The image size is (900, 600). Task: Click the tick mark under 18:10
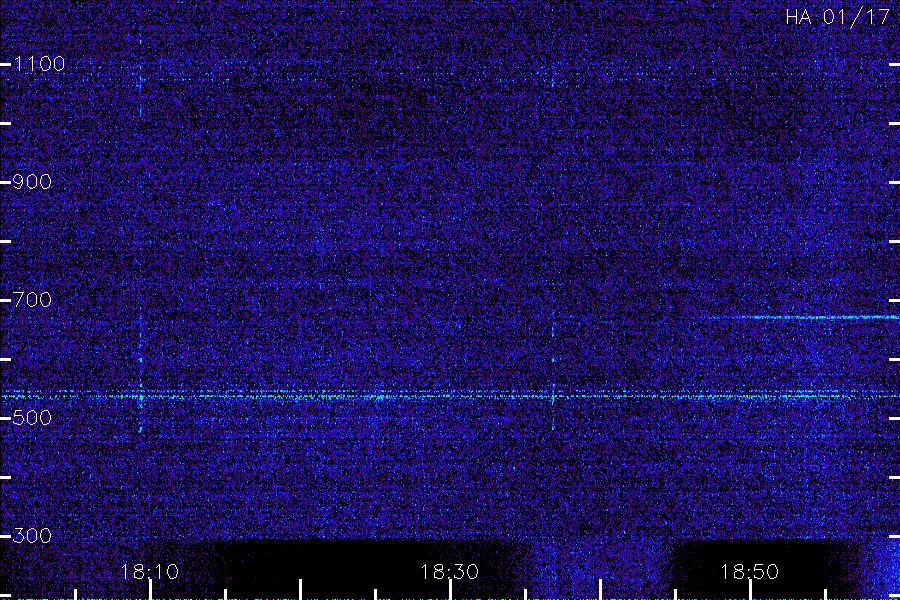[x=150, y=590]
